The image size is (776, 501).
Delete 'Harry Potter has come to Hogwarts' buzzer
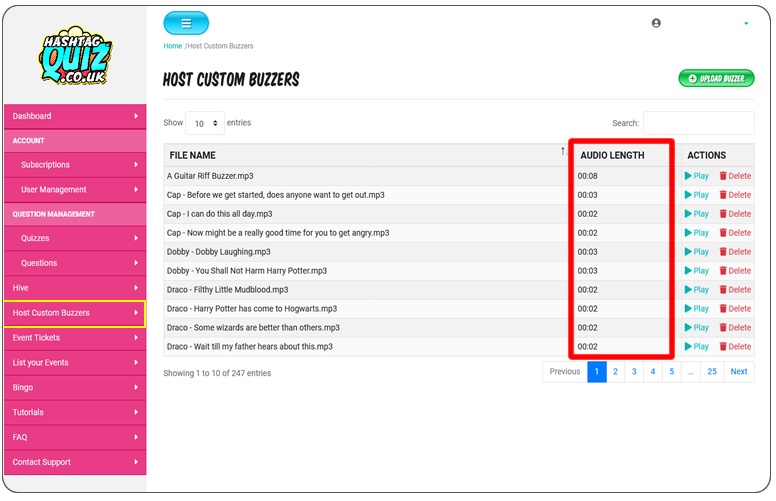735,308
